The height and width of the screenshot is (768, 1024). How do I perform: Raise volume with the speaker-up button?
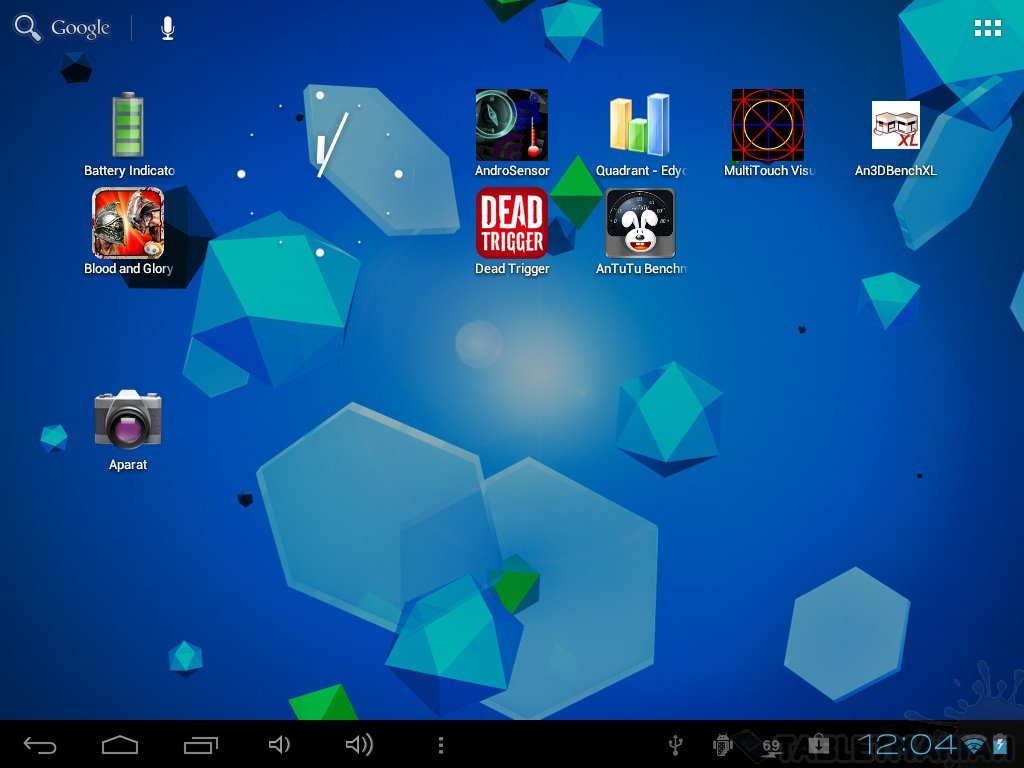359,745
